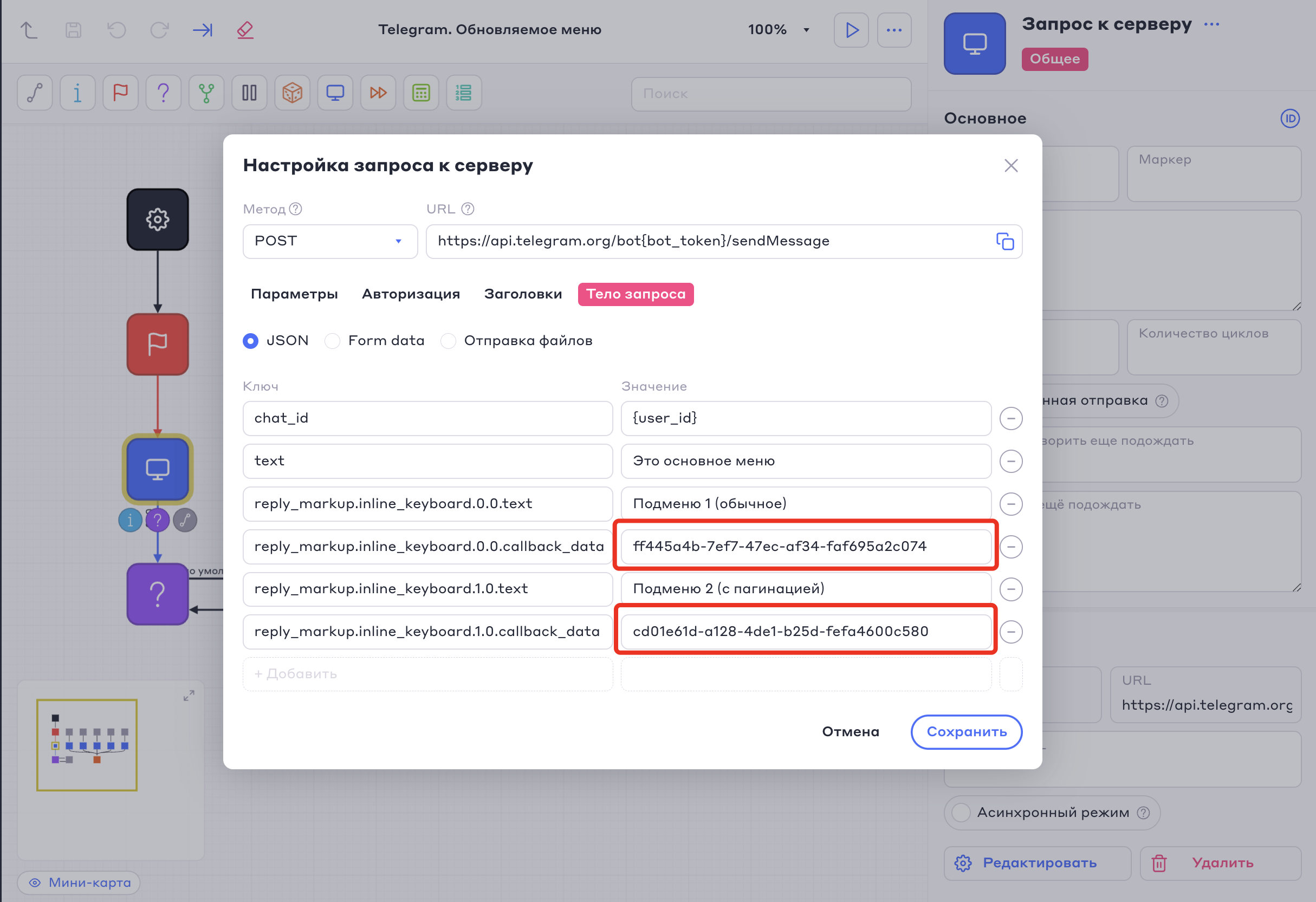The width and height of the screenshot is (1316, 902).
Task: Select the pause block tool
Action: click(250, 93)
